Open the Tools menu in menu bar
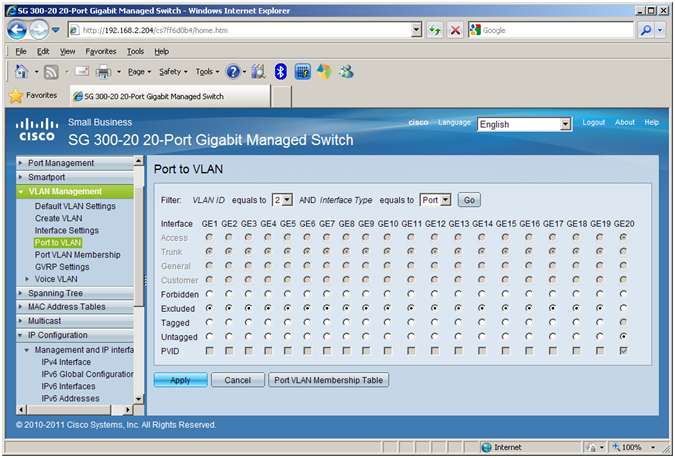The width and height of the screenshot is (675, 458). [x=135, y=51]
